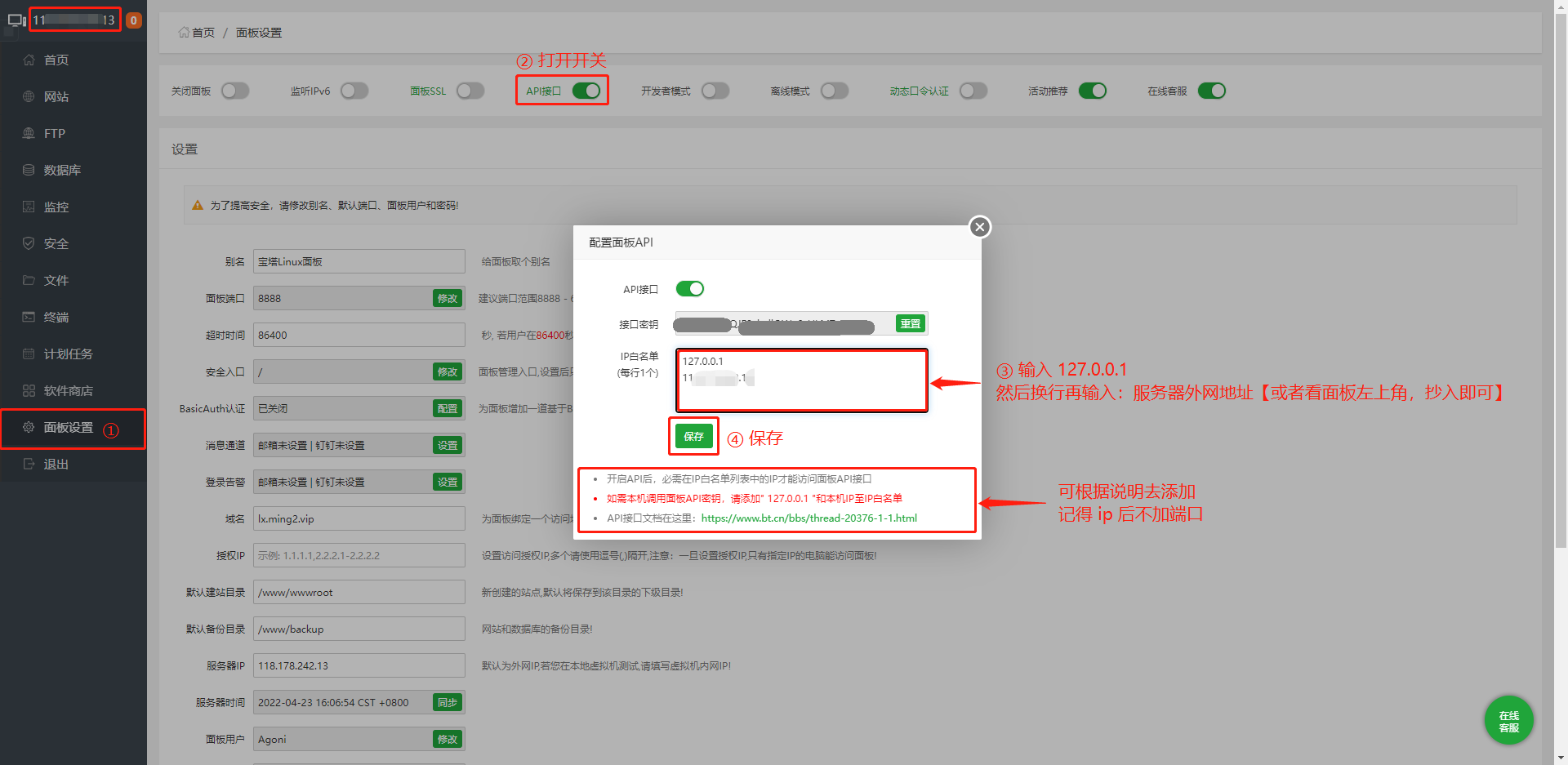Click the 同步 button for 服务器时间
Image resolution: width=1568 pixels, height=765 pixels.
pyautogui.click(x=448, y=702)
